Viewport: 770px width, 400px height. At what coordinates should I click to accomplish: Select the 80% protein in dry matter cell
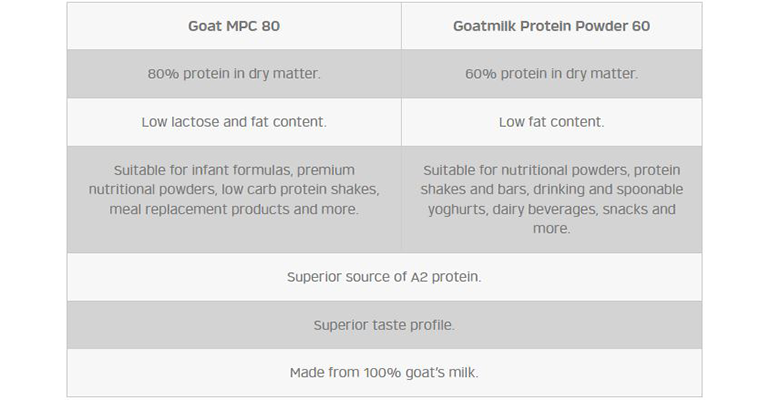(x=234, y=74)
